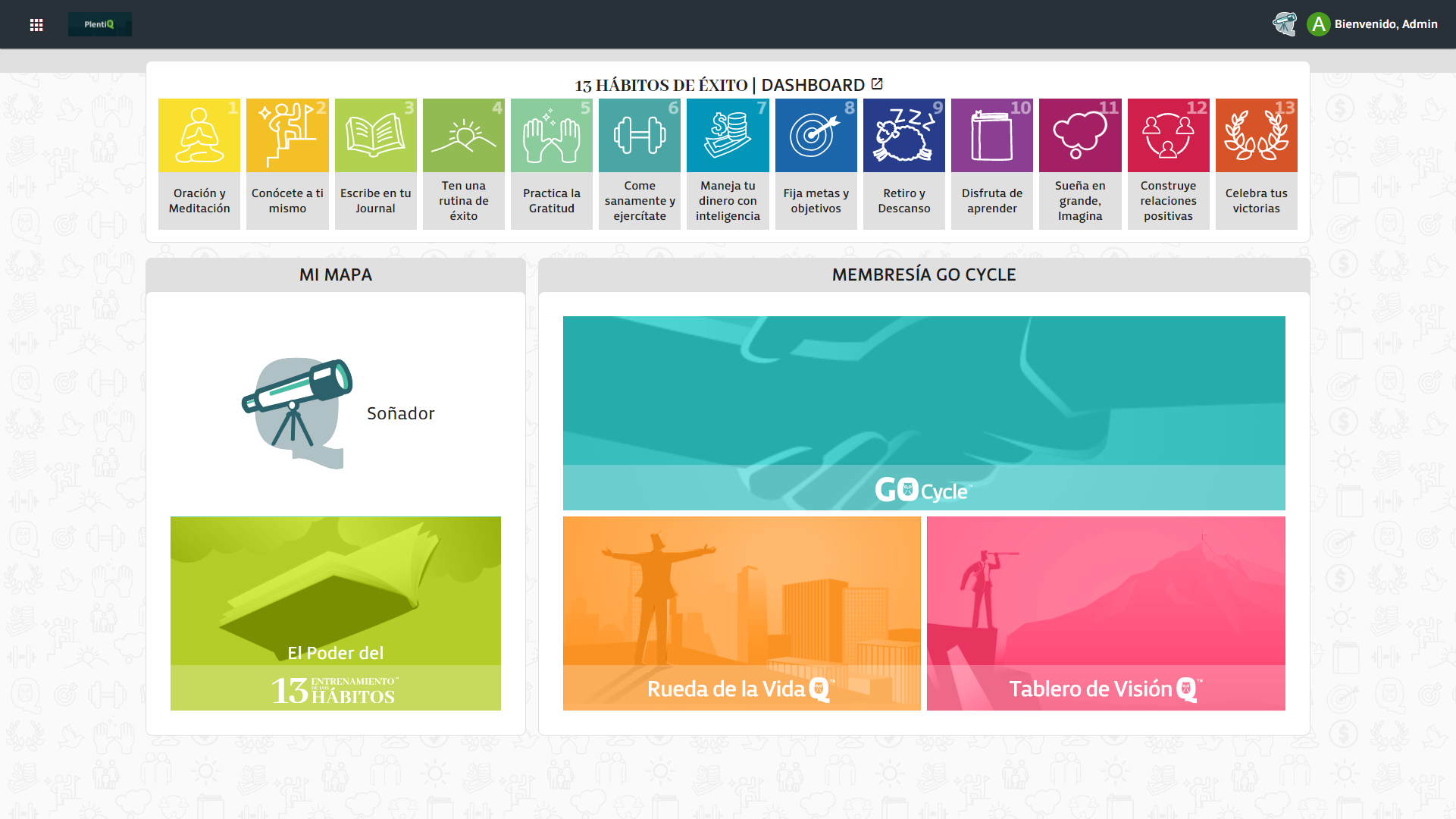Click the telescope Soñador profile icon
The height and width of the screenshot is (819, 1456).
click(x=297, y=413)
